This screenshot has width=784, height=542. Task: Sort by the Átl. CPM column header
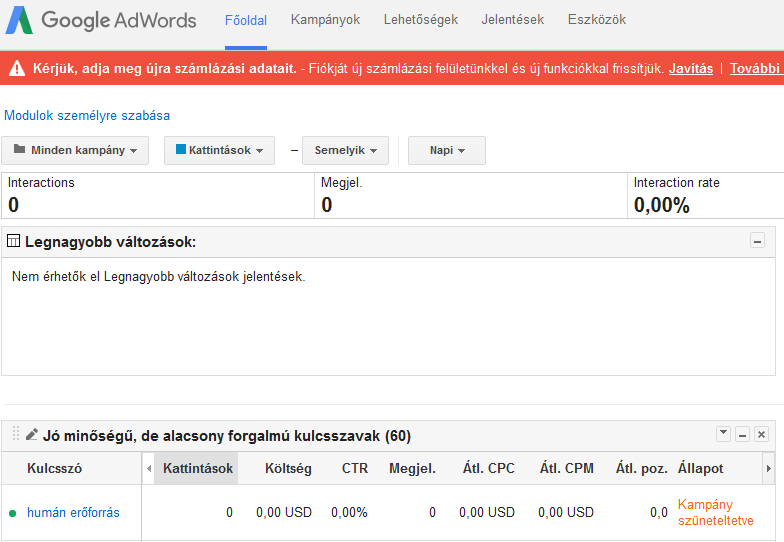(x=566, y=468)
